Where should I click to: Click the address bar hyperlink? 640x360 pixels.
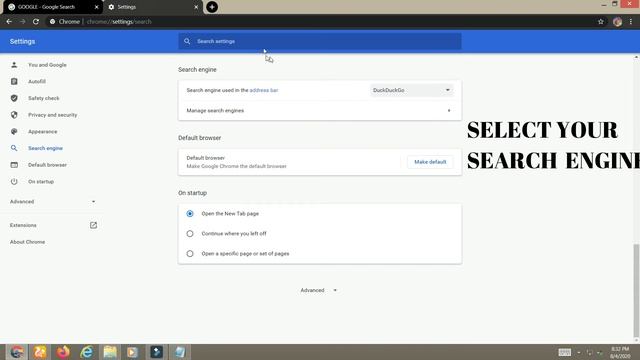(x=264, y=90)
